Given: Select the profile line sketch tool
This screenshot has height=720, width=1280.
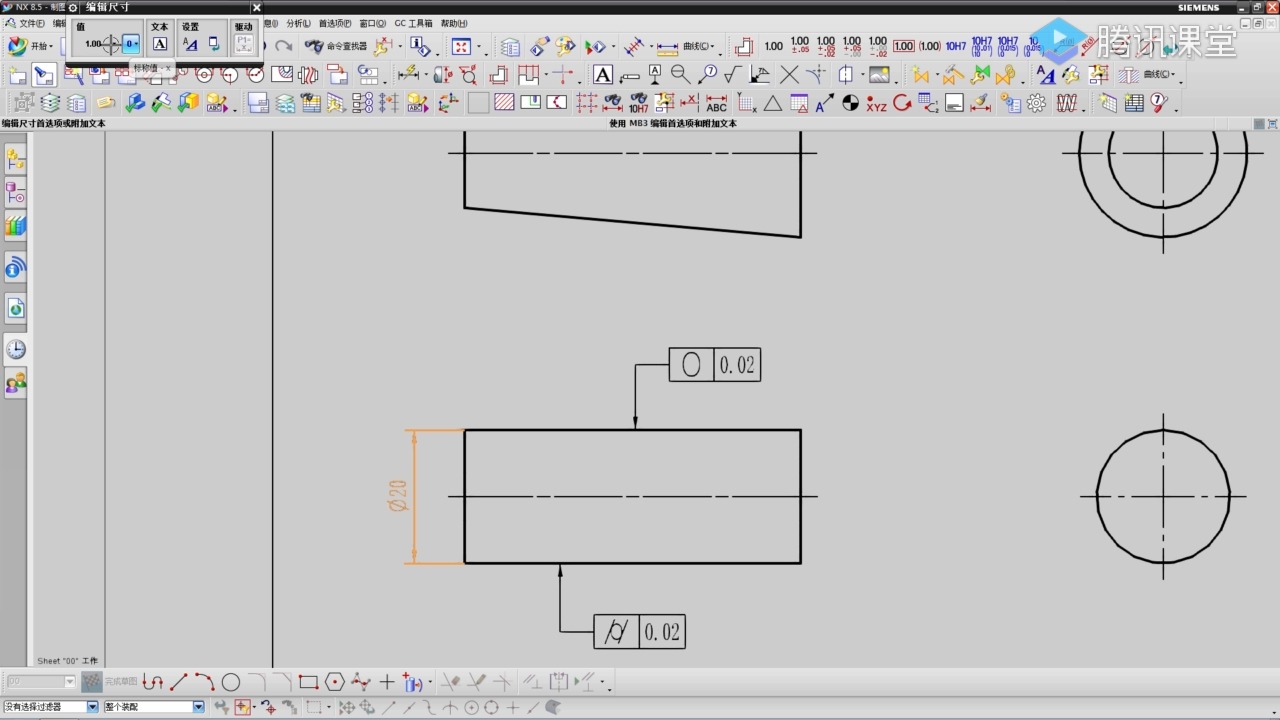Looking at the screenshot, I should click(153, 682).
